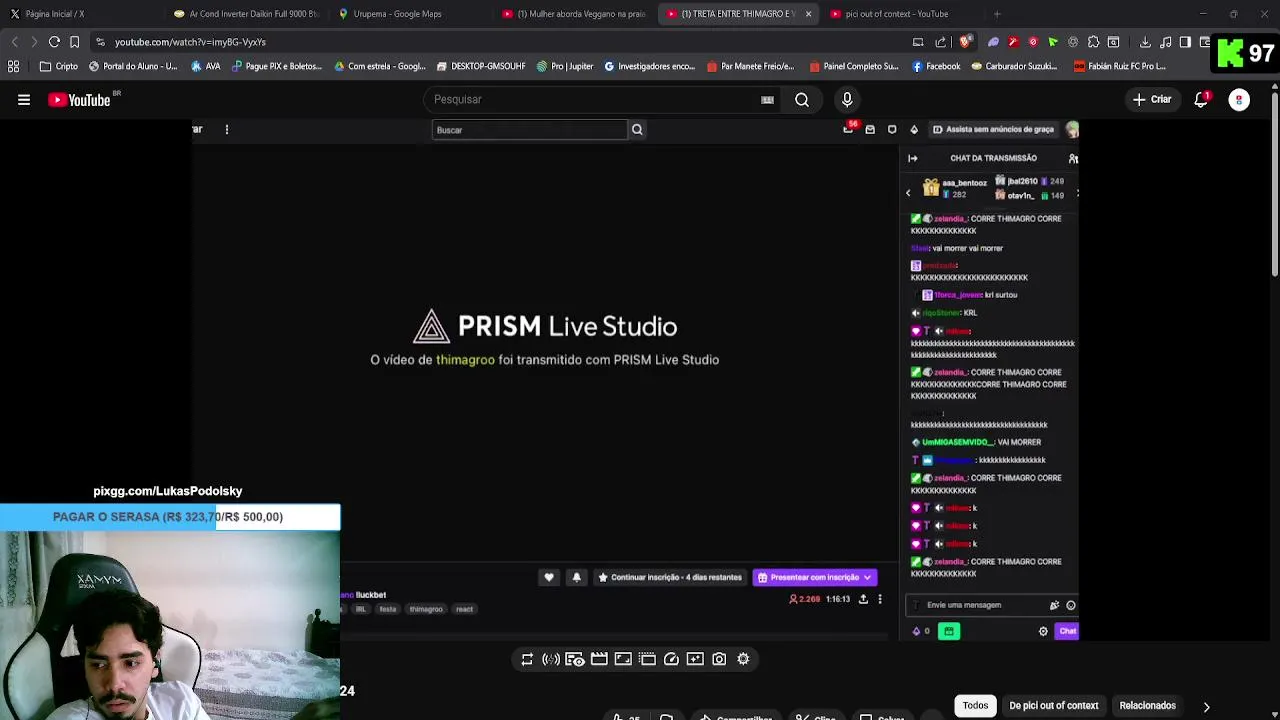The image size is (1280, 720).
Task: Share this page via the address bar icon
Action: (x=940, y=42)
